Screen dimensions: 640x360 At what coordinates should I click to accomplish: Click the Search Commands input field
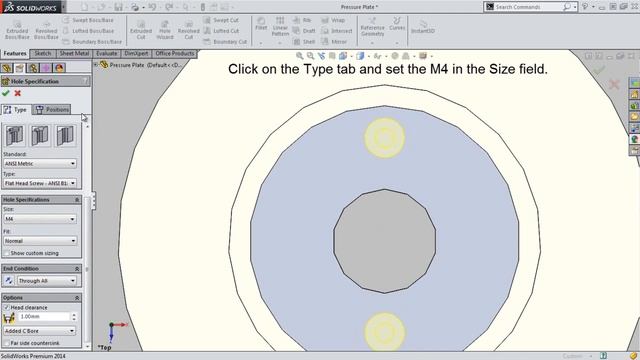click(x=527, y=7)
